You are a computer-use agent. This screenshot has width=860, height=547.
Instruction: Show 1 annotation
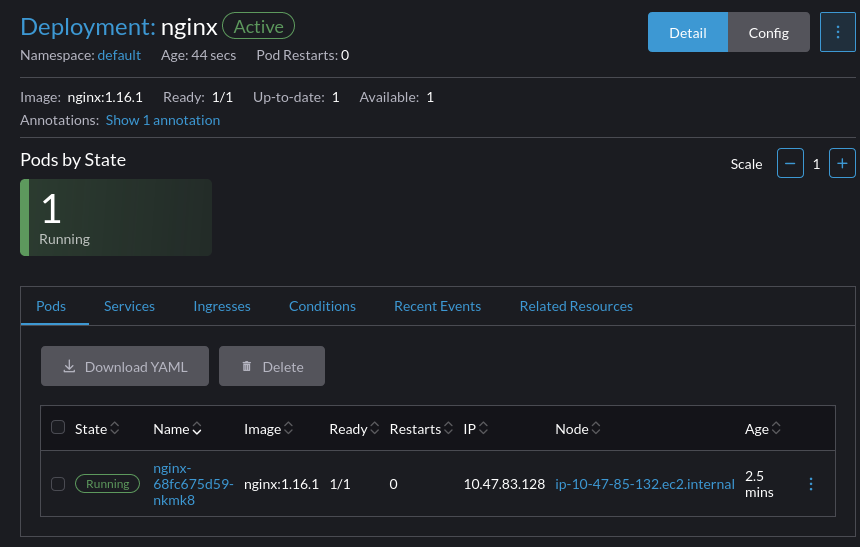(x=163, y=120)
